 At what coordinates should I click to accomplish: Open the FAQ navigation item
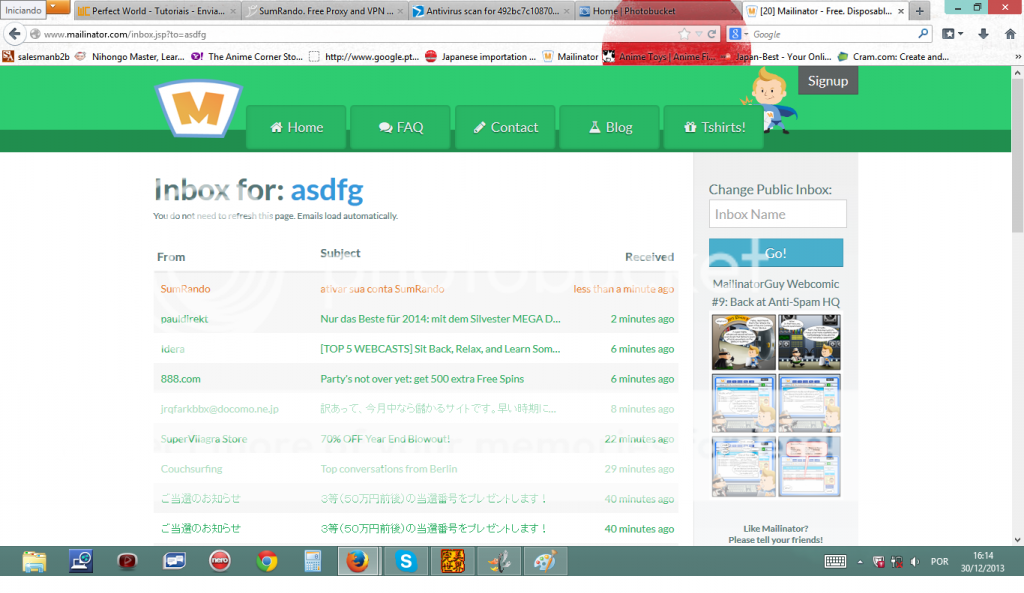400,127
